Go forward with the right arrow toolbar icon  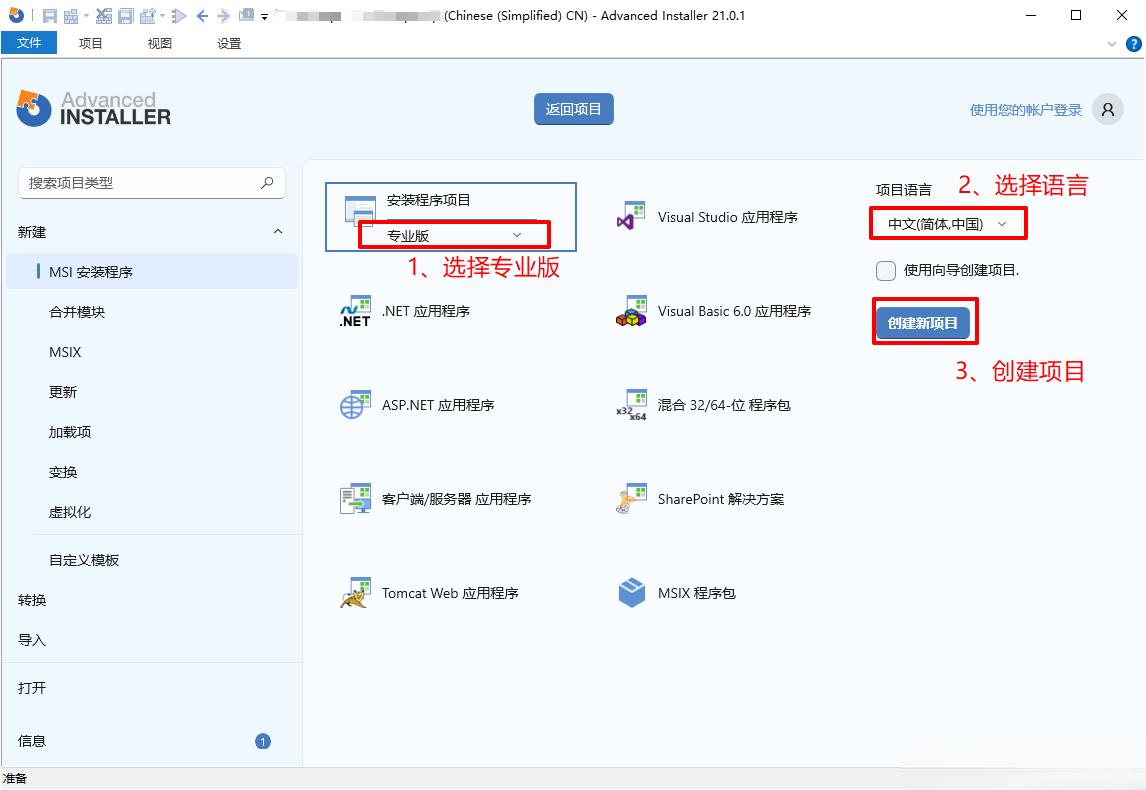224,15
